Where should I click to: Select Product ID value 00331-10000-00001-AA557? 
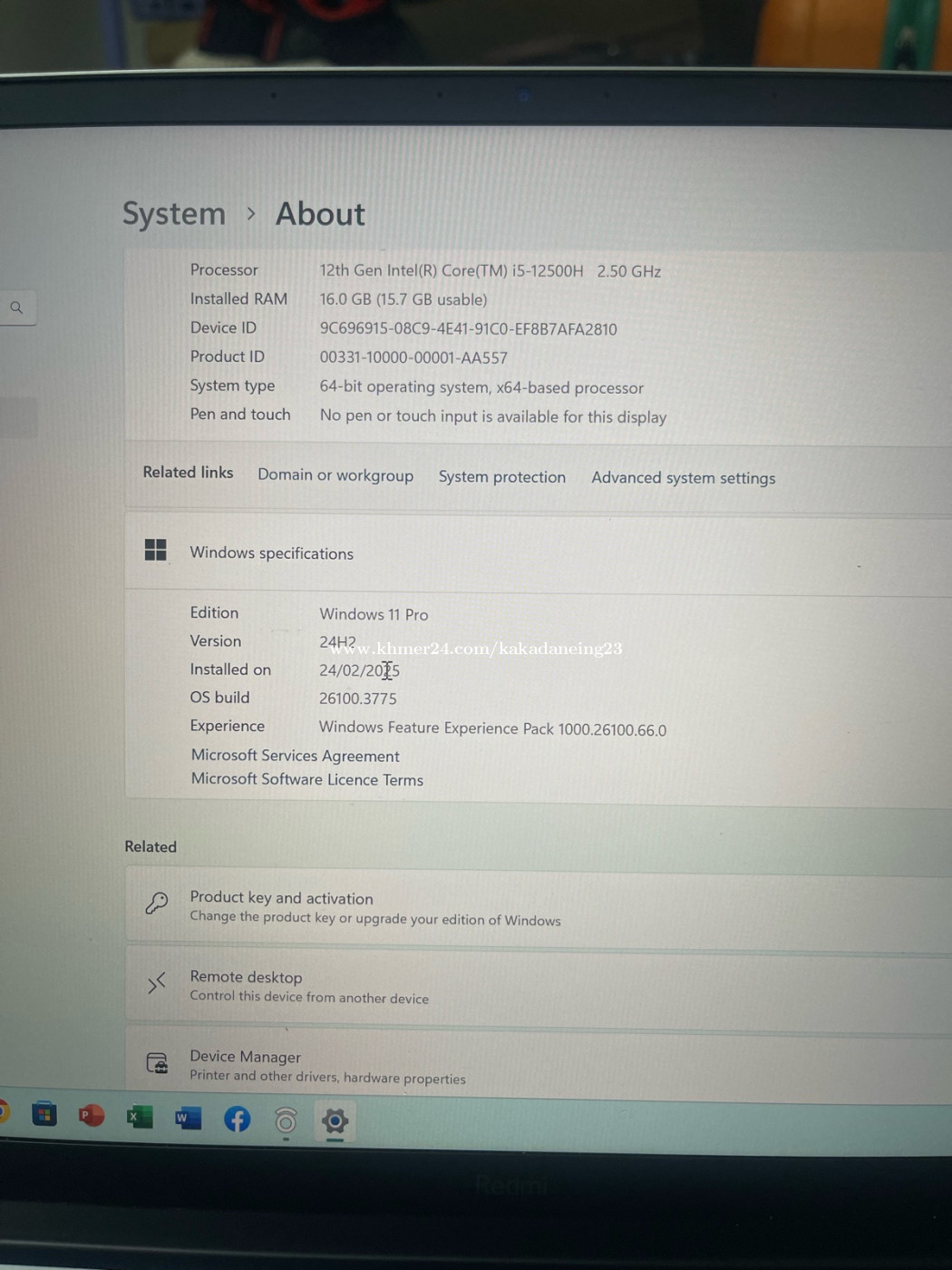click(x=413, y=358)
